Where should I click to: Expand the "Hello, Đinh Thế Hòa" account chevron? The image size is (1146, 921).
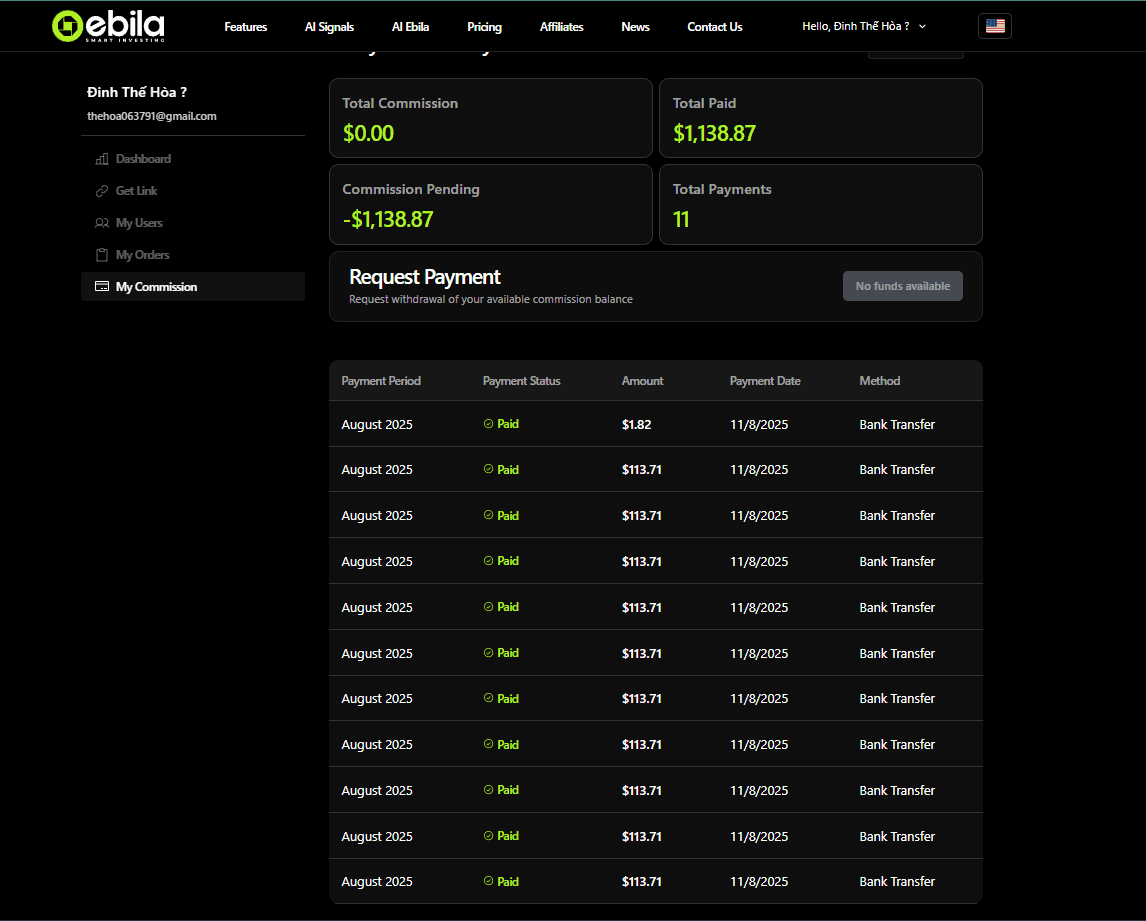pyautogui.click(x=922, y=27)
